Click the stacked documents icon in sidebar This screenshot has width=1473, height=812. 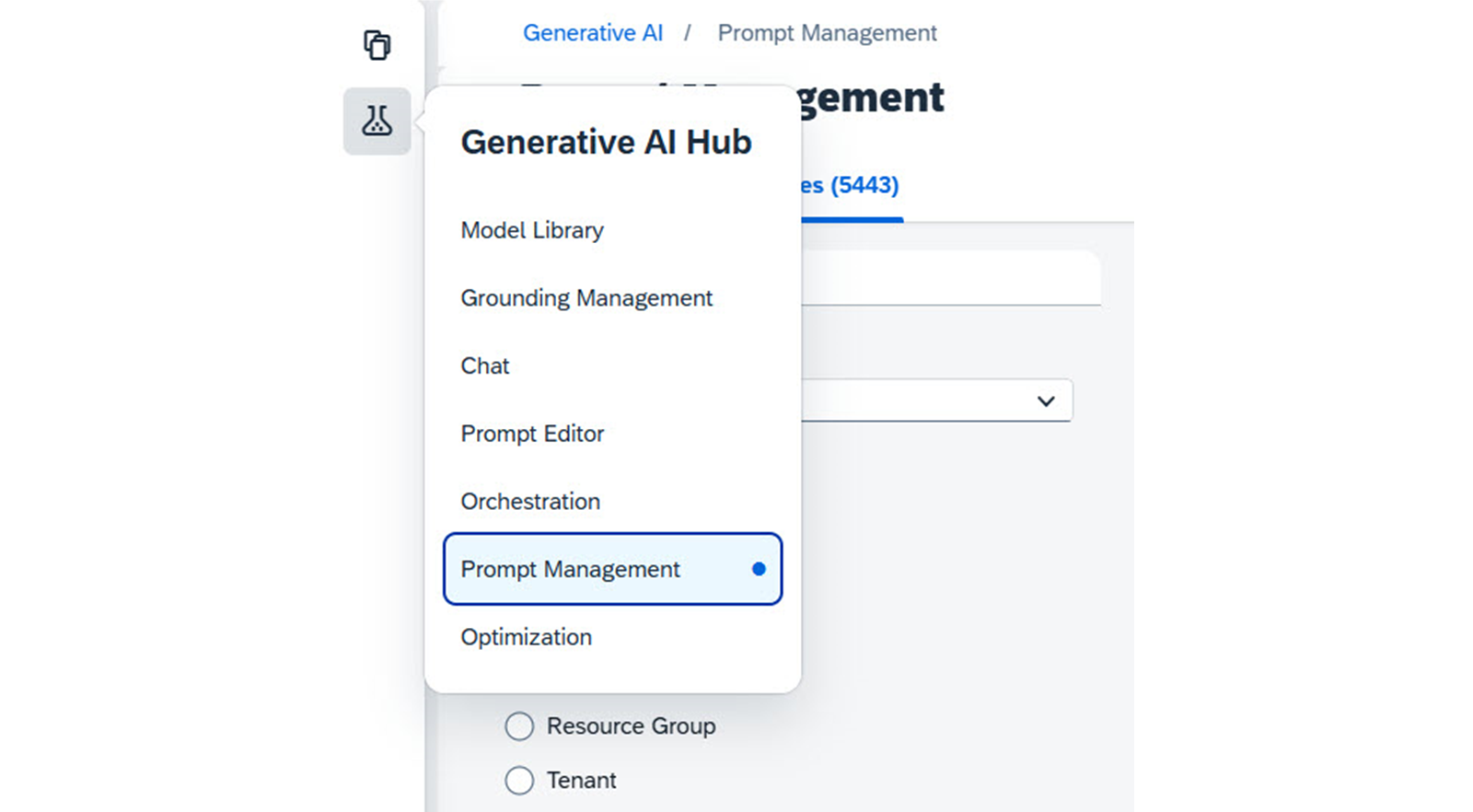click(x=377, y=45)
